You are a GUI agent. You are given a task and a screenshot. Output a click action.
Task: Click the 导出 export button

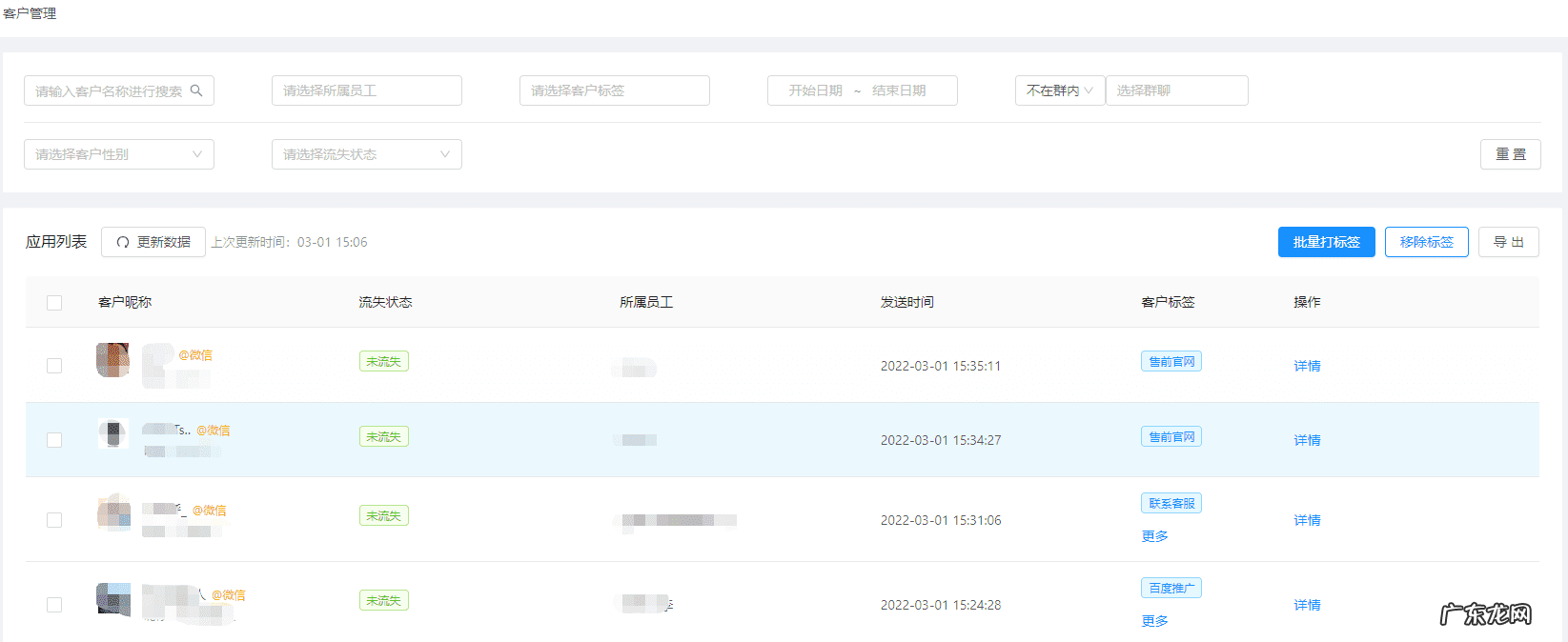pyautogui.click(x=1509, y=242)
